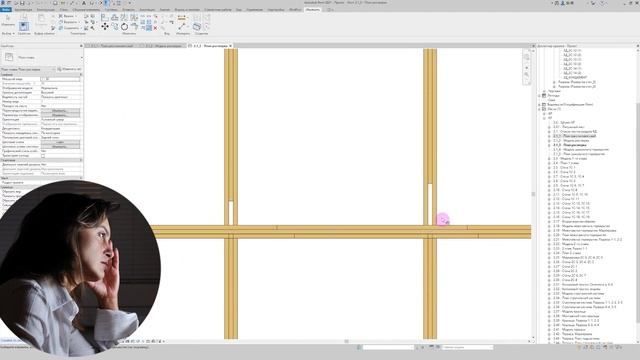
Task: Click the Text 'A' quick access icon
Action: 84,3
